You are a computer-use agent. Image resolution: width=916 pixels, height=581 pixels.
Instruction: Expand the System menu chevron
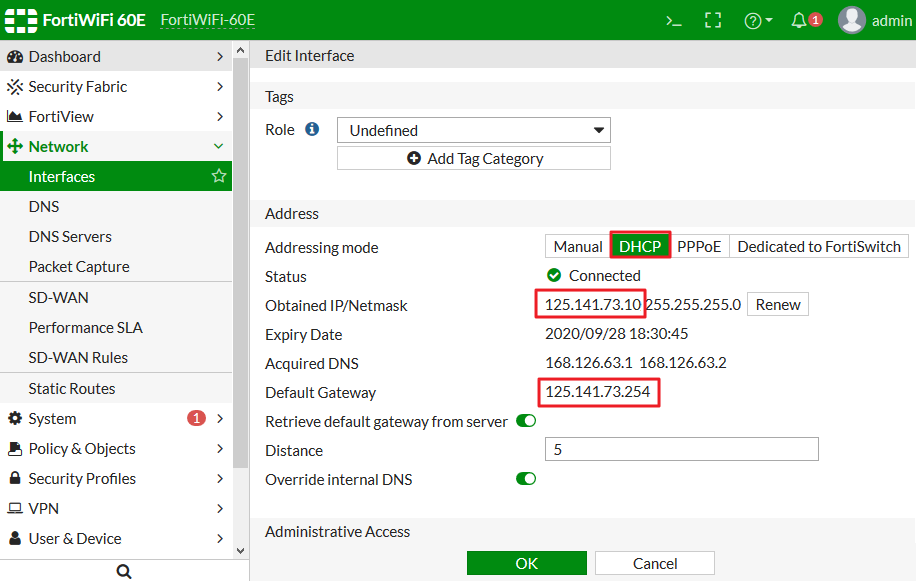(220, 418)
